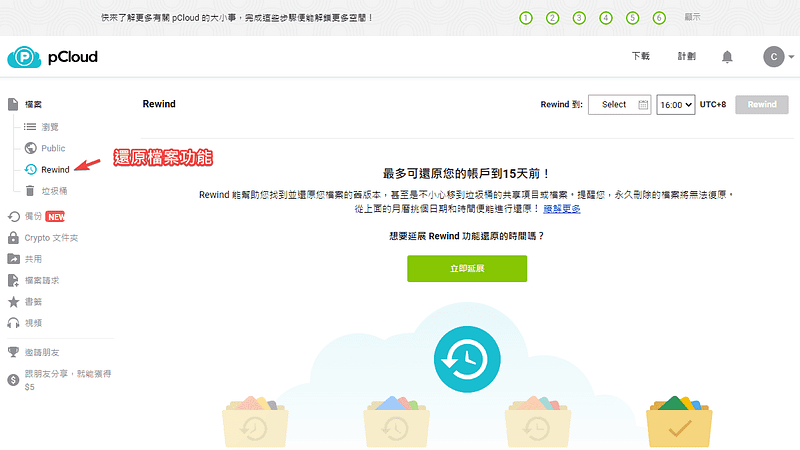This screenshot has height=450, width=800.
Task: Click the NEW badge beside 備份
Action: [x=56, y=216]
